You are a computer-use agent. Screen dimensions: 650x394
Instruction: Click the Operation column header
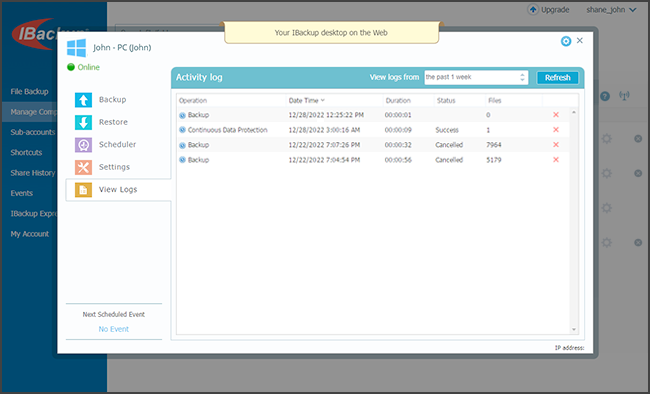point(193,100)
